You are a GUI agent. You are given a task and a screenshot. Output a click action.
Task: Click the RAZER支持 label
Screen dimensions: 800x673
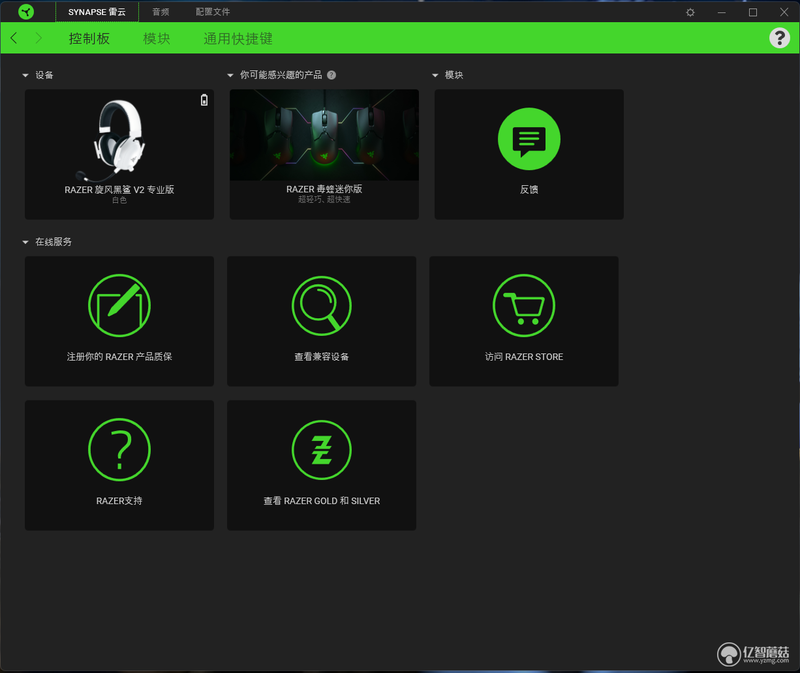click(119, 501)
